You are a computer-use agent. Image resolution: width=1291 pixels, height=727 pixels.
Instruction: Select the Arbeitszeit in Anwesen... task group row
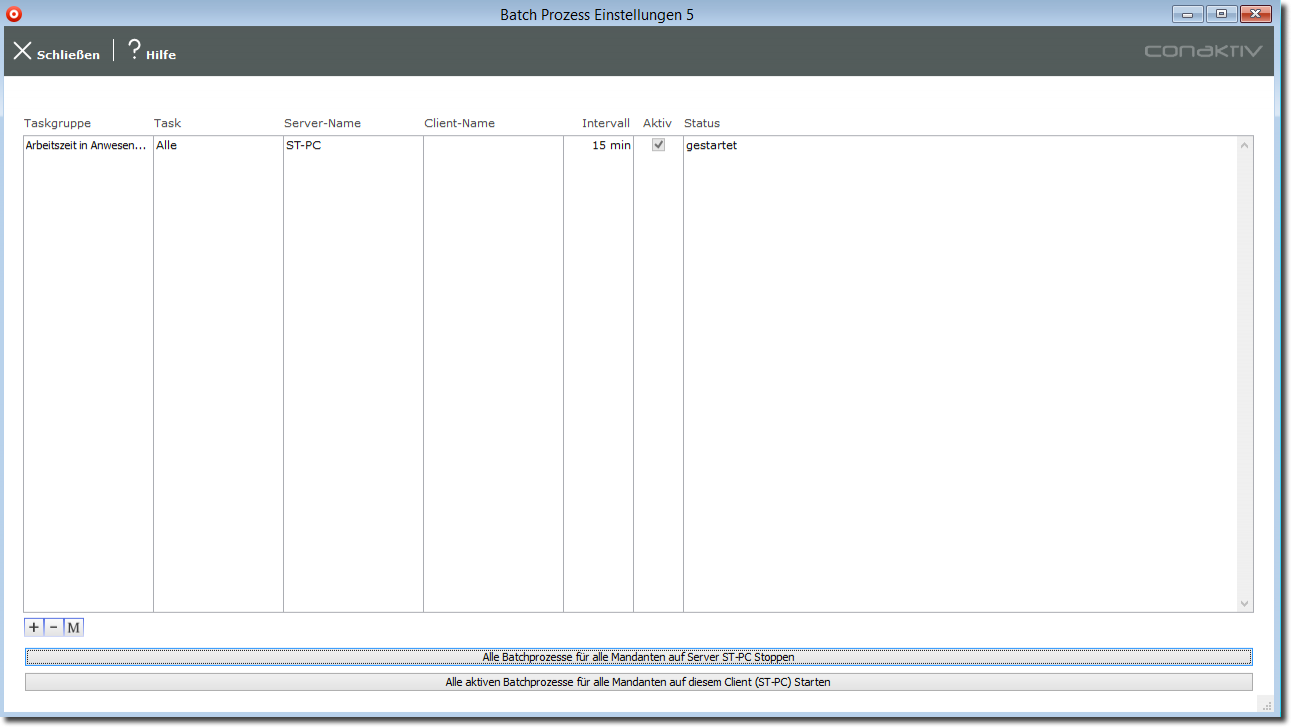pos(87,146)
